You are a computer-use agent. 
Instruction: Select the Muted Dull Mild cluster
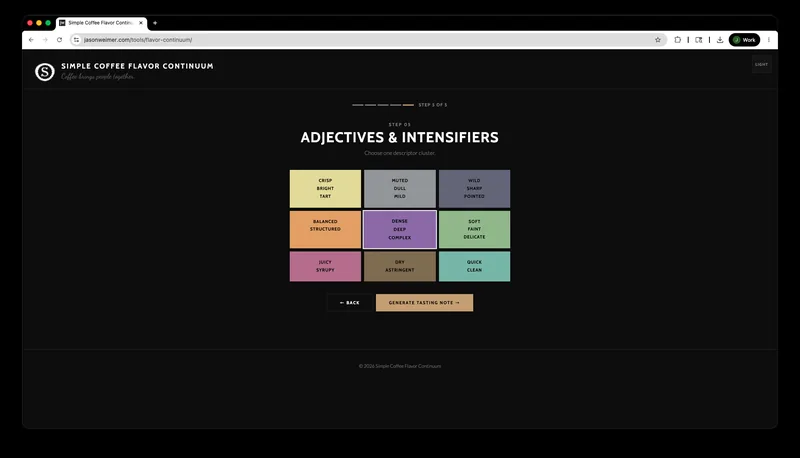399,189
